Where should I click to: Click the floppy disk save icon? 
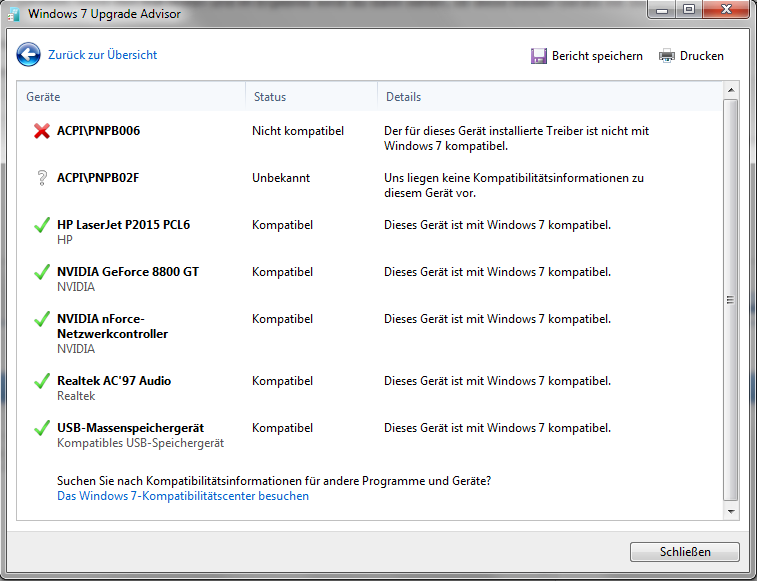pos(539,56)
